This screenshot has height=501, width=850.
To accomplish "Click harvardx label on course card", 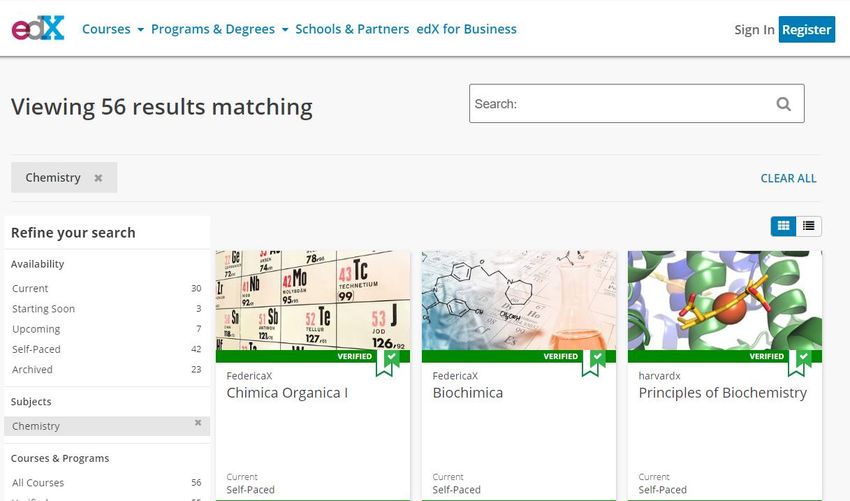I will tap(659, 376).
